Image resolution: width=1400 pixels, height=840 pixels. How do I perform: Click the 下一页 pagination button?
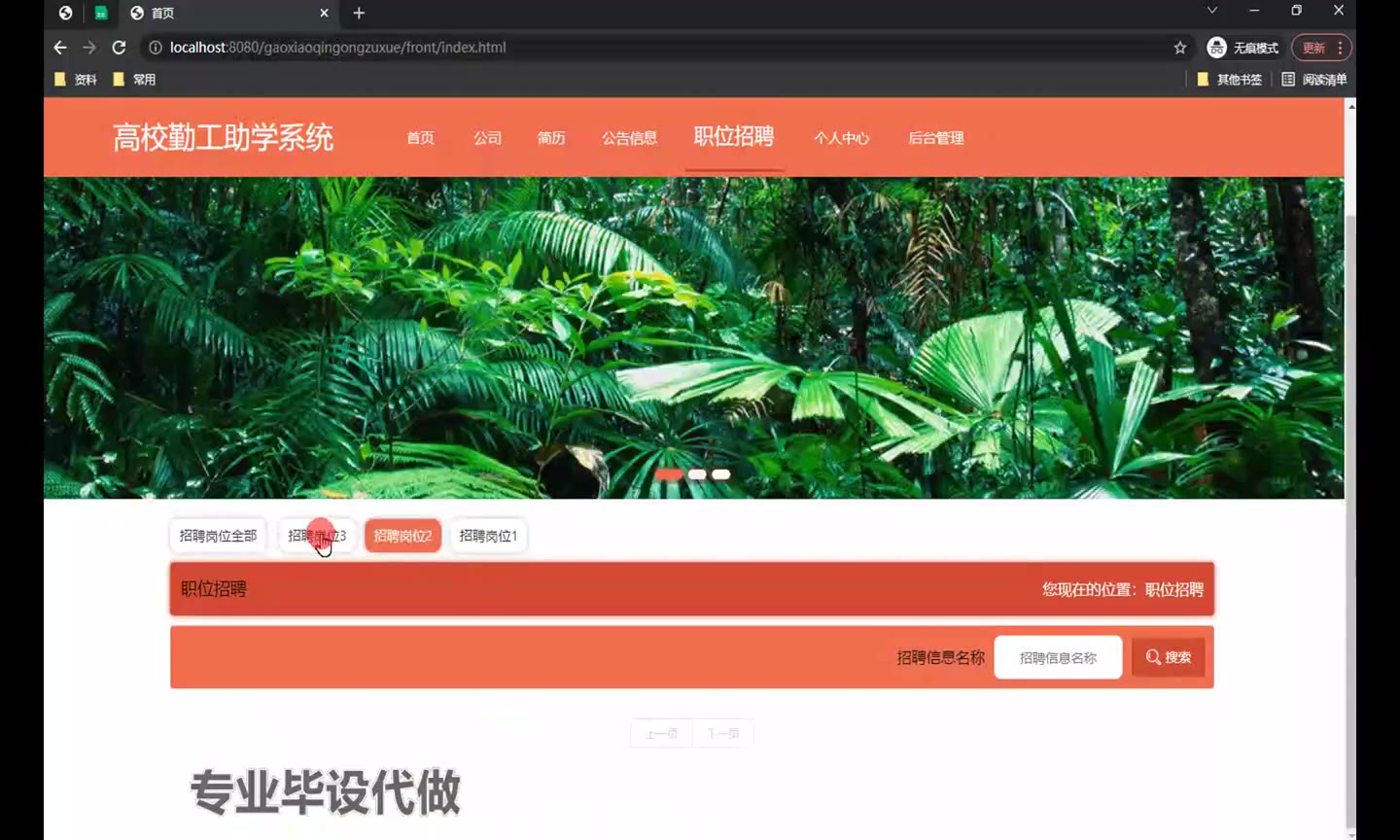(x=723, y=733)
